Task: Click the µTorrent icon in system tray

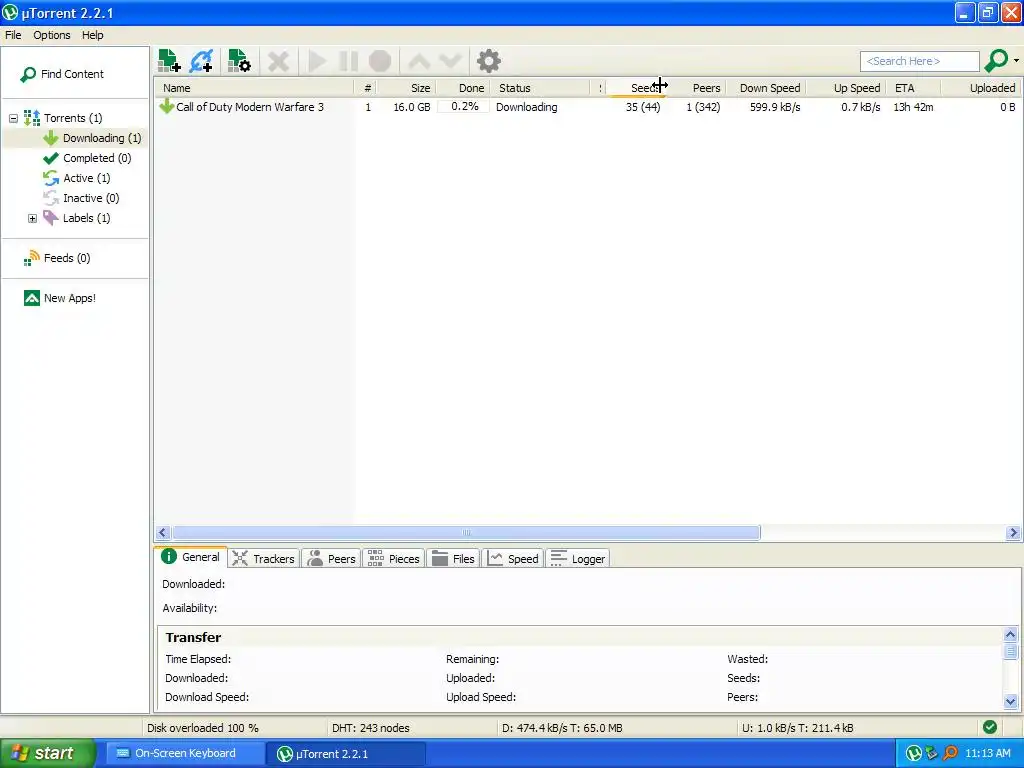Action: (x=913, y=754)
